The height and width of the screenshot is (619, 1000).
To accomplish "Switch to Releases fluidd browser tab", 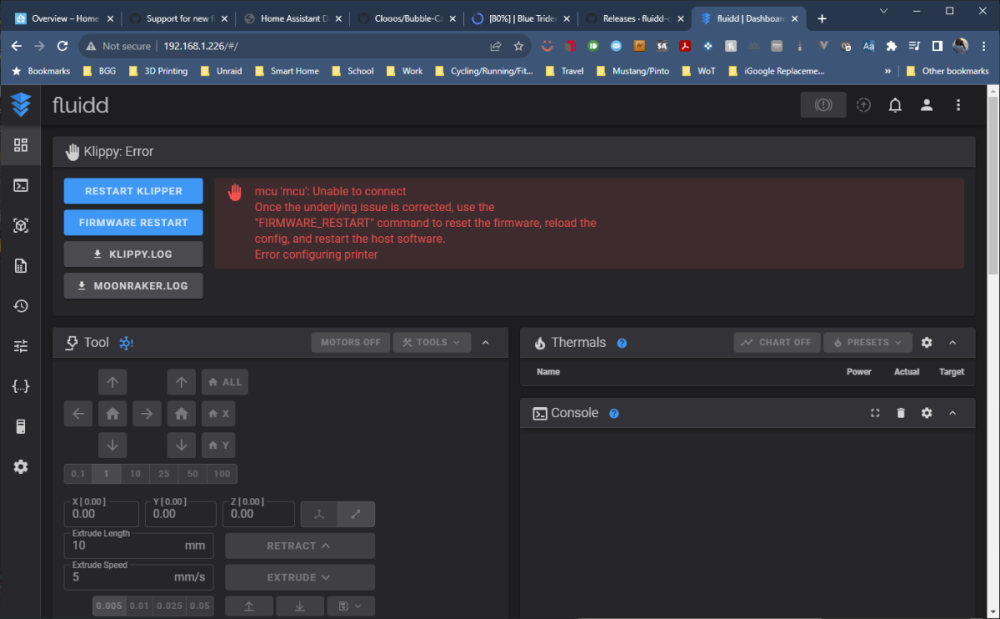I will pos(635,18).
